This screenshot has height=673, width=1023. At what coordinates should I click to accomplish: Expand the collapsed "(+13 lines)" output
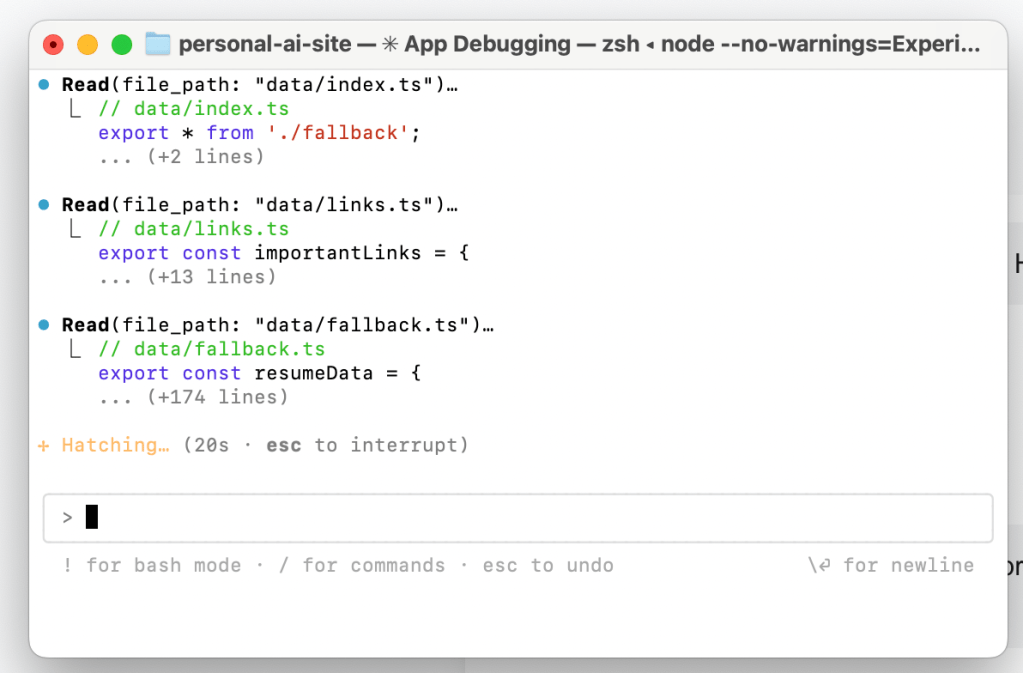pyautogui.click(x=186, y=277)
